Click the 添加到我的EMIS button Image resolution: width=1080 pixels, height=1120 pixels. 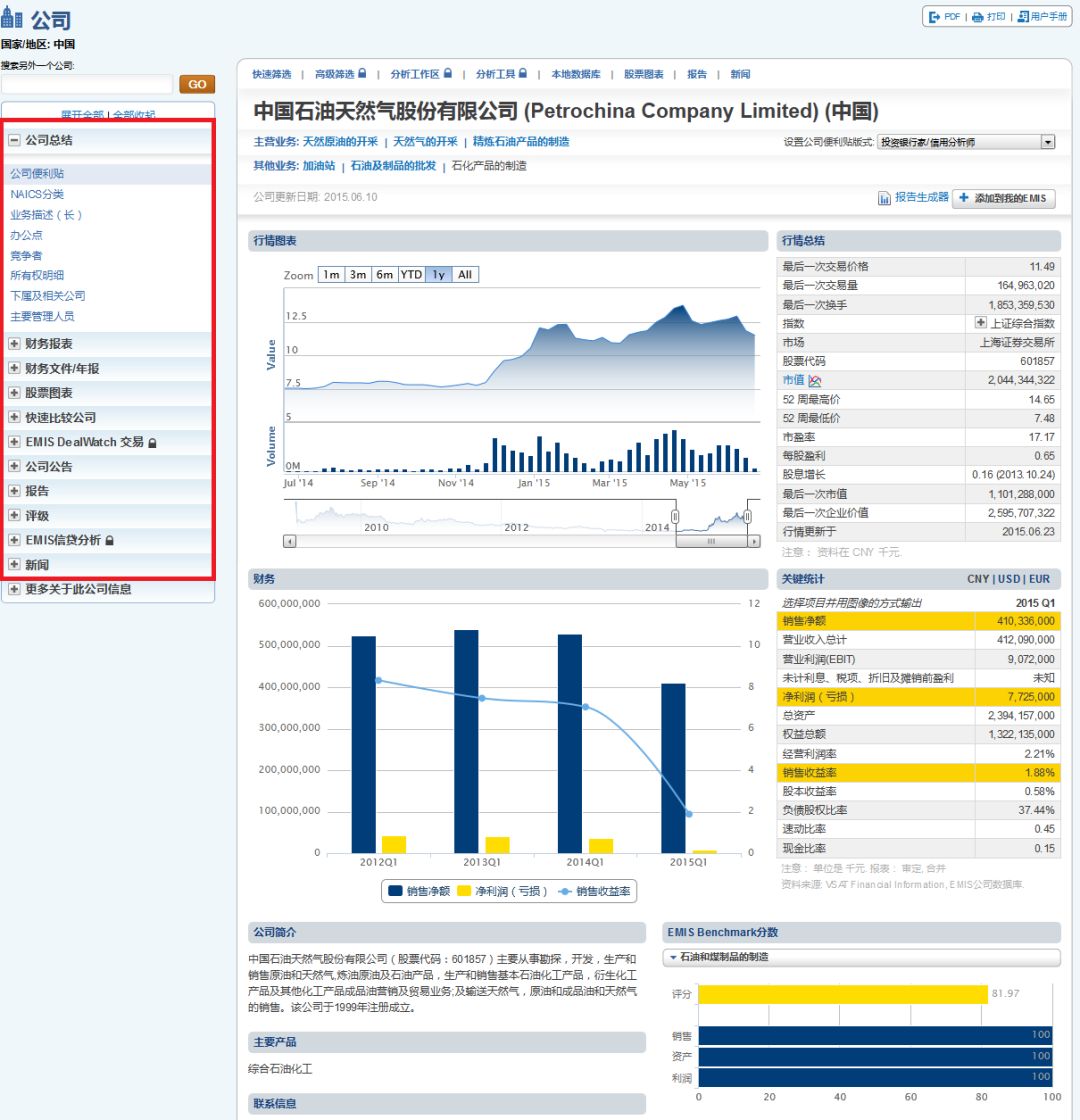tap(1003, 198)
